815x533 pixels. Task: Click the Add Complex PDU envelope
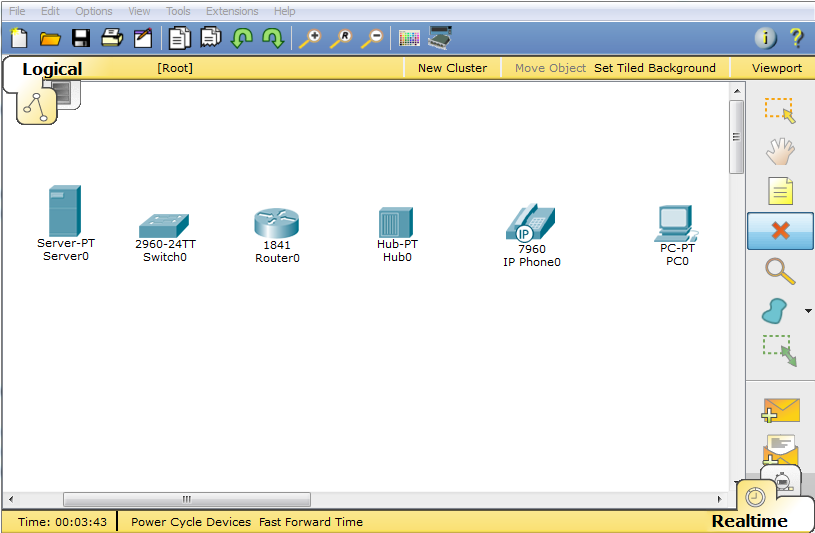click(x=780, y=449)
